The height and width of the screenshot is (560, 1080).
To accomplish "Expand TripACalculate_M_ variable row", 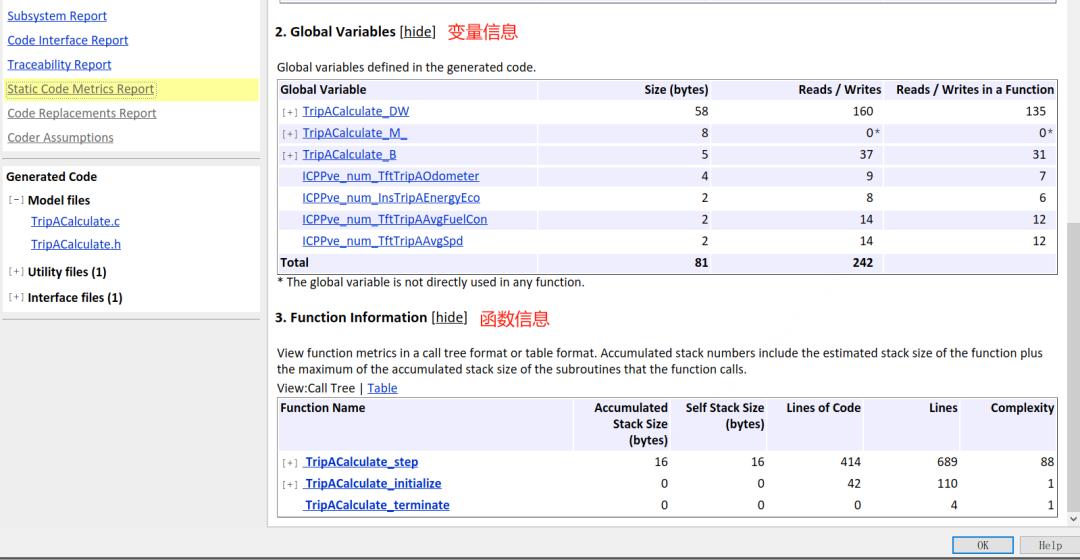I will (x=290, y=134).
